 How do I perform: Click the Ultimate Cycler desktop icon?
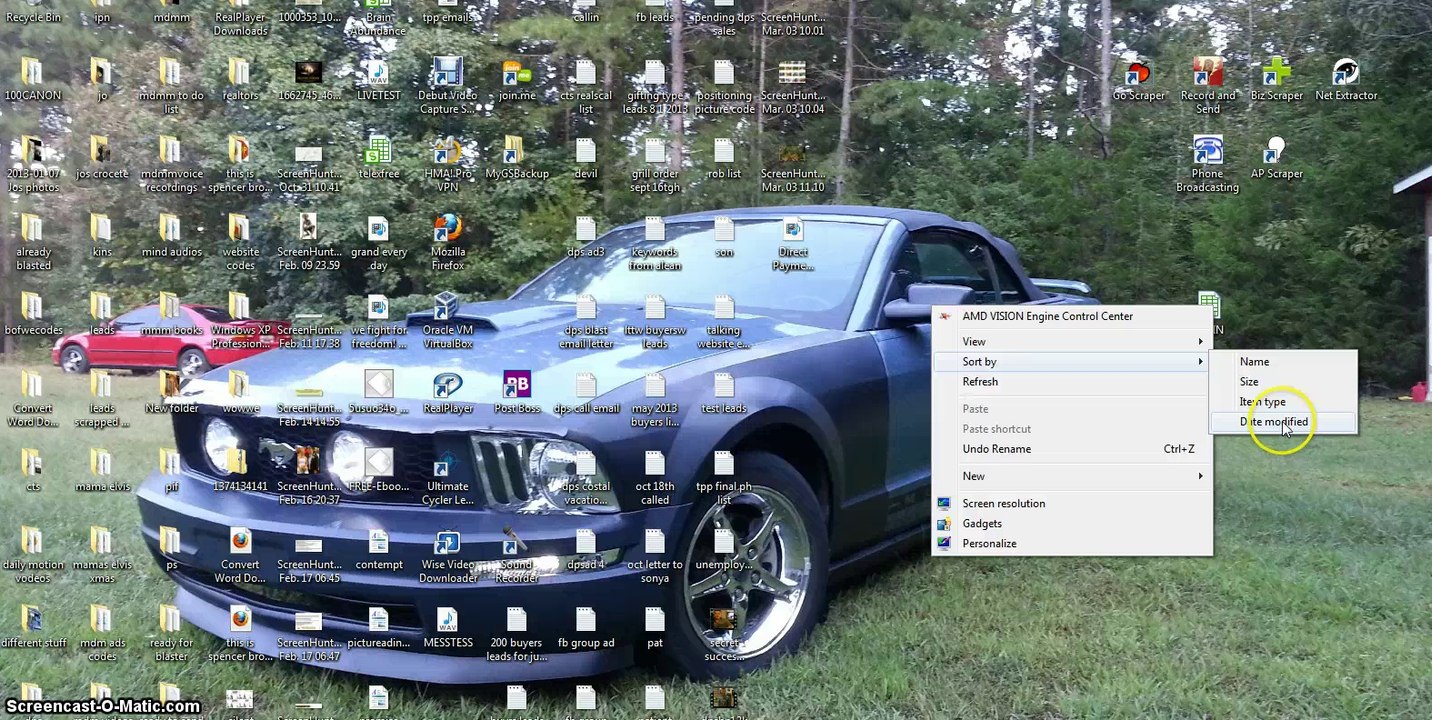pyautogui.click(x=448, y=477)
